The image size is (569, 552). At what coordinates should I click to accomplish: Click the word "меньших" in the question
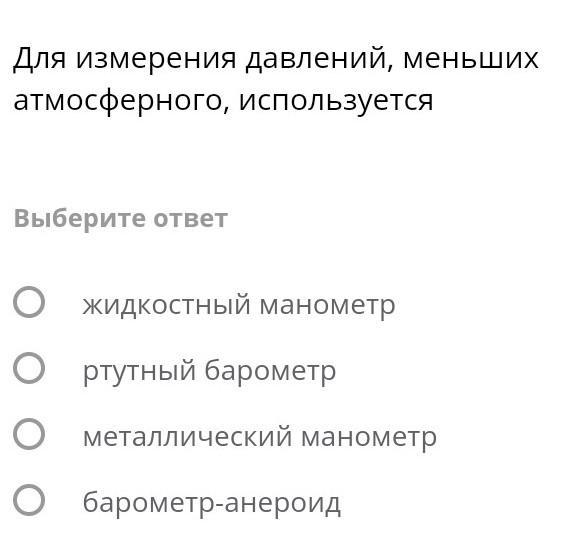pos(471,59)
